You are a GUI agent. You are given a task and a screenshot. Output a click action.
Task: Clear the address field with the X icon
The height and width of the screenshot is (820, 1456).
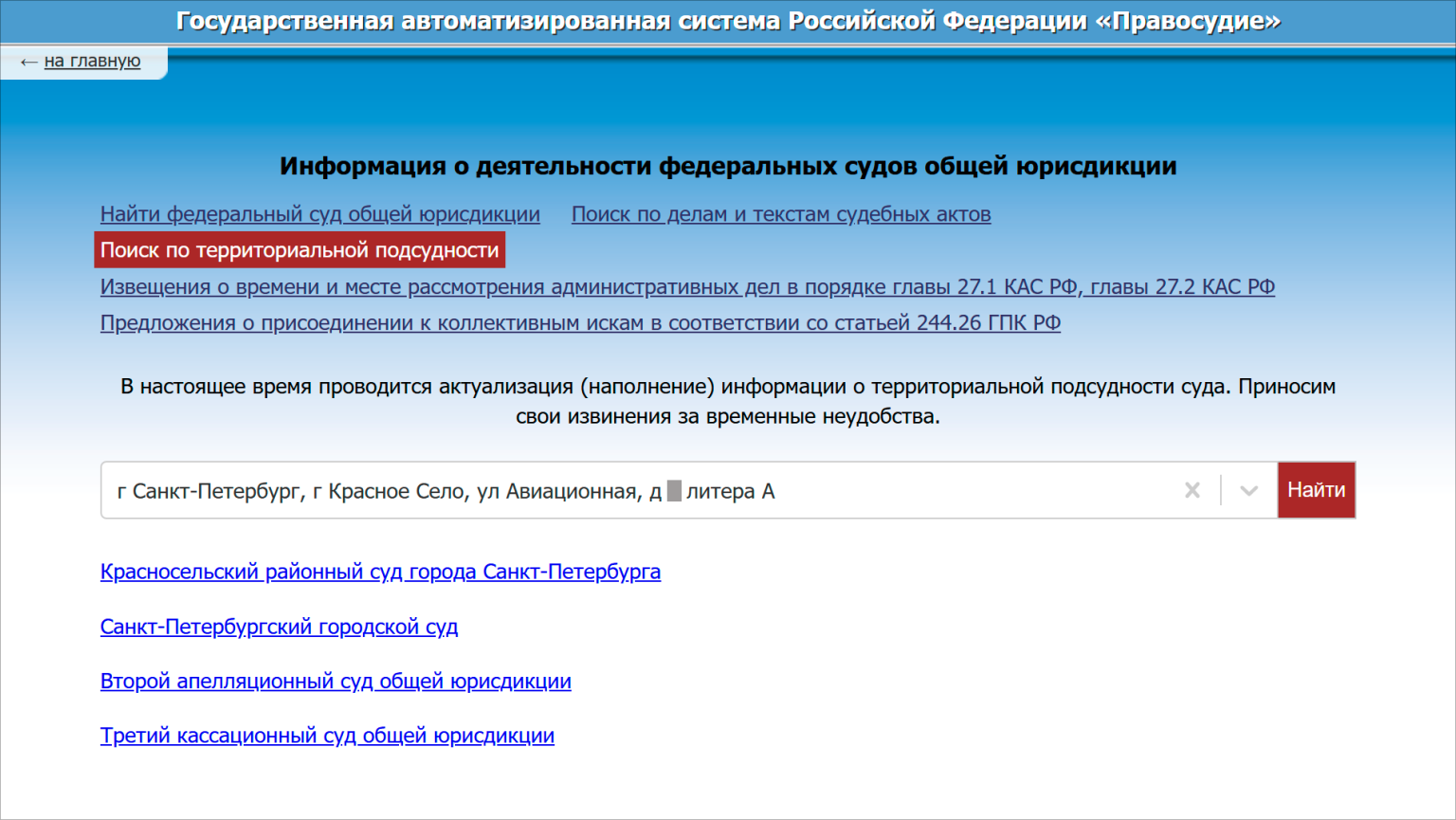(1192, 490)
